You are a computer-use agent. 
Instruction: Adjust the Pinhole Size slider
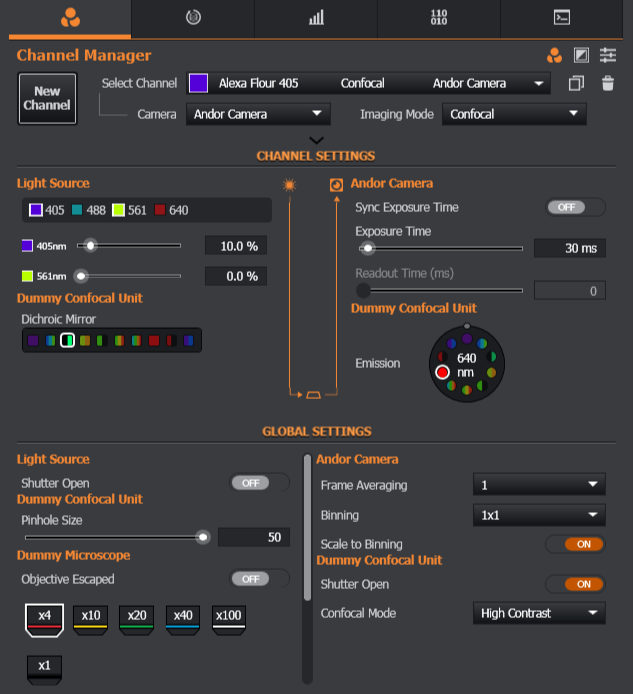tap(203, 537)
